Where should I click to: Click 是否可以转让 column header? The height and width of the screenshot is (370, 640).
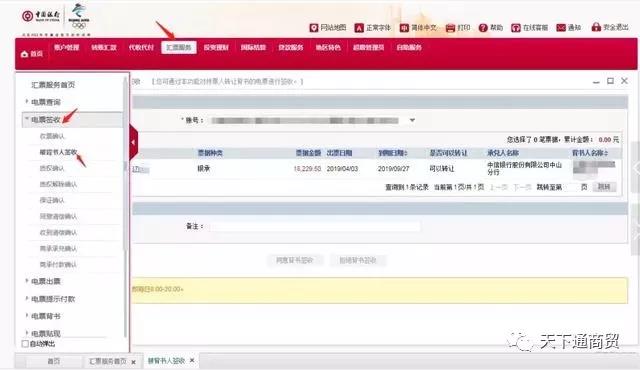click(x=448, y=153)
